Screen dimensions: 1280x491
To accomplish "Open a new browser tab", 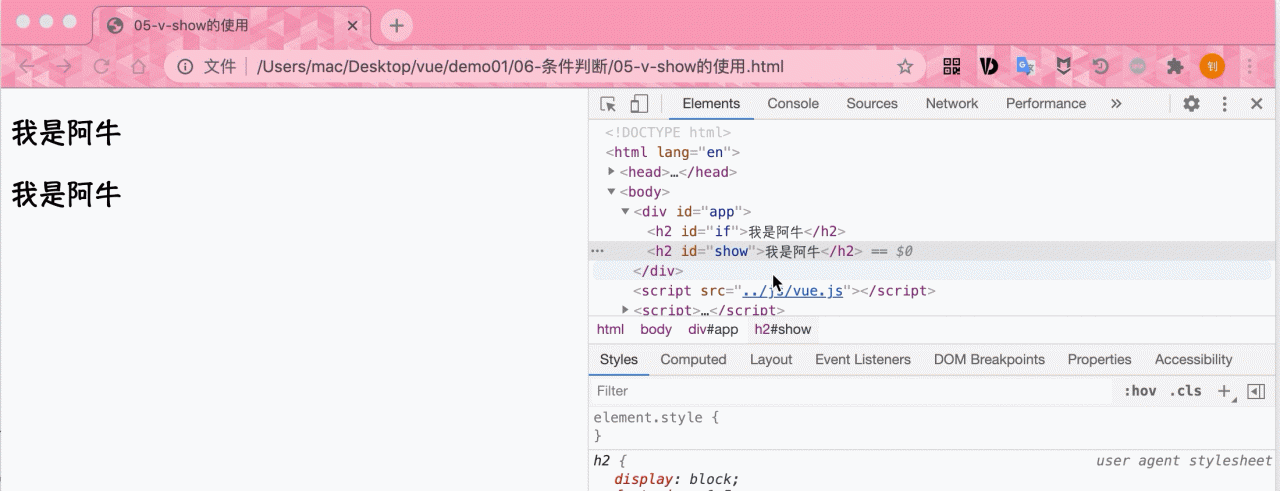I will [x=397, y=26].
